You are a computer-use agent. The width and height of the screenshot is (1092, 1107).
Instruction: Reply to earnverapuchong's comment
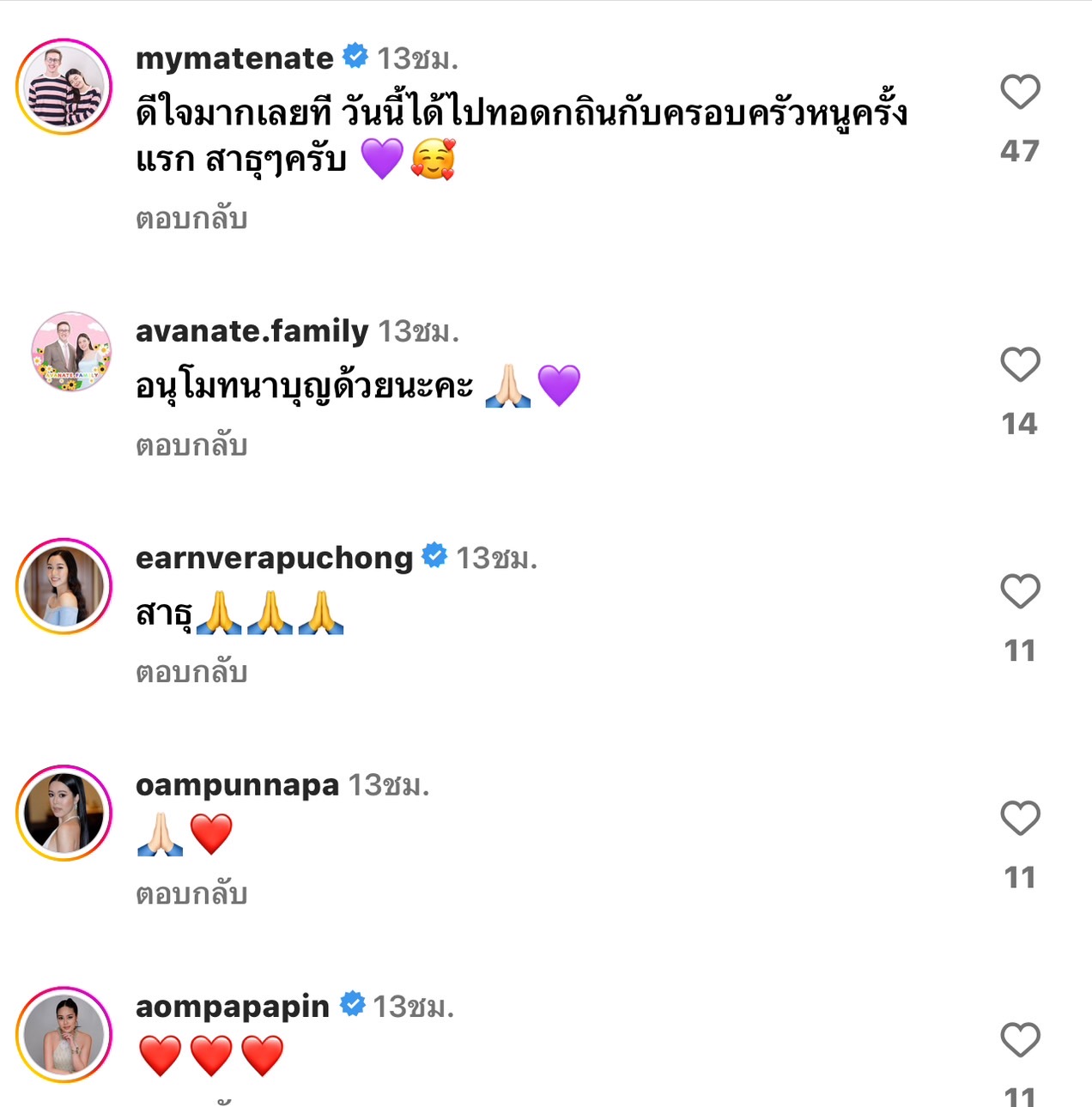point(191,672)
